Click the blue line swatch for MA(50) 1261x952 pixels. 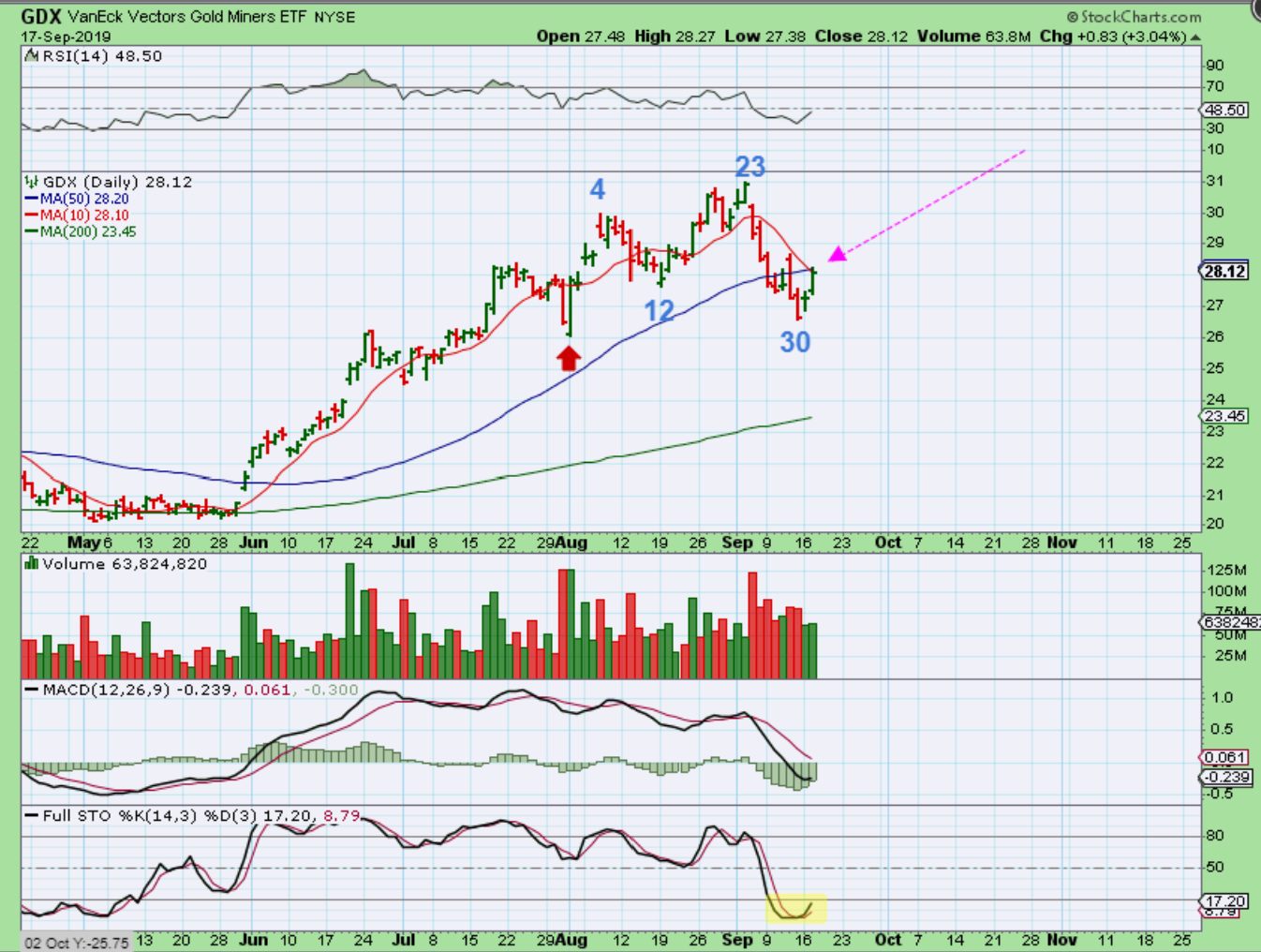pos(31,199)
